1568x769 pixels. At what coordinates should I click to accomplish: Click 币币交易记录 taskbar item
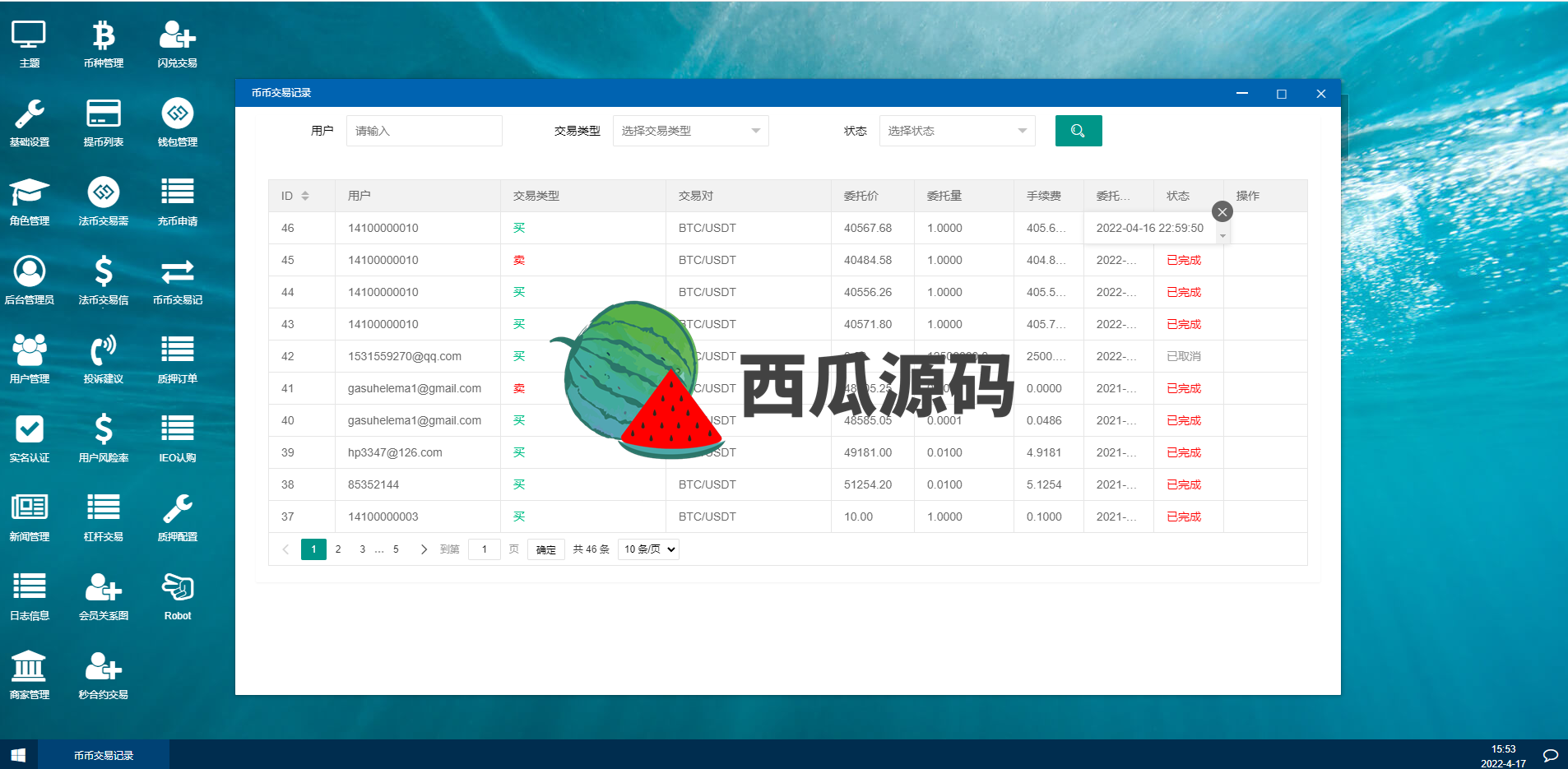pos(104,754)
